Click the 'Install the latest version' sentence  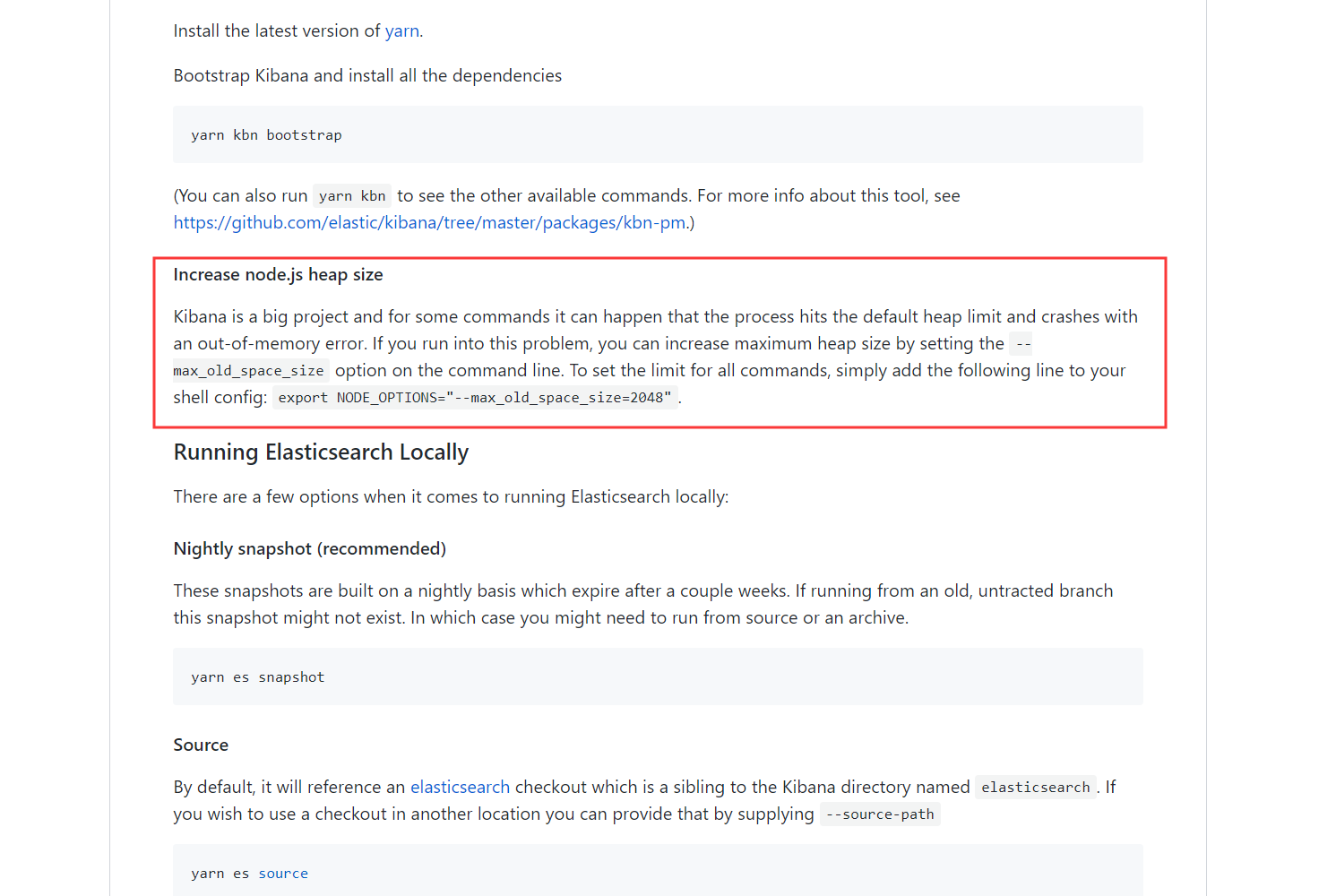click(x=298, y=31)
